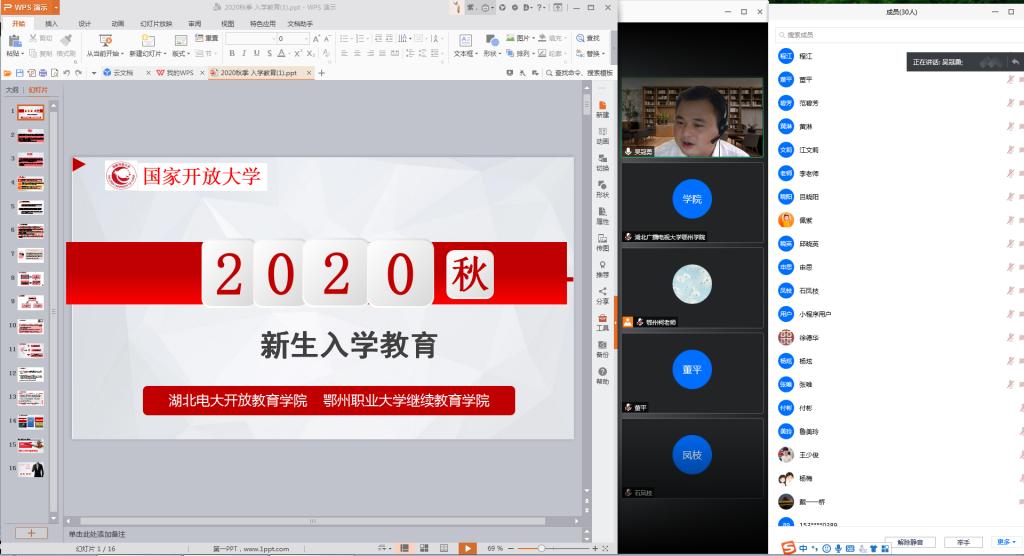
Task: Click the 帮助 help sidebar icon
Action: (602, 374)
